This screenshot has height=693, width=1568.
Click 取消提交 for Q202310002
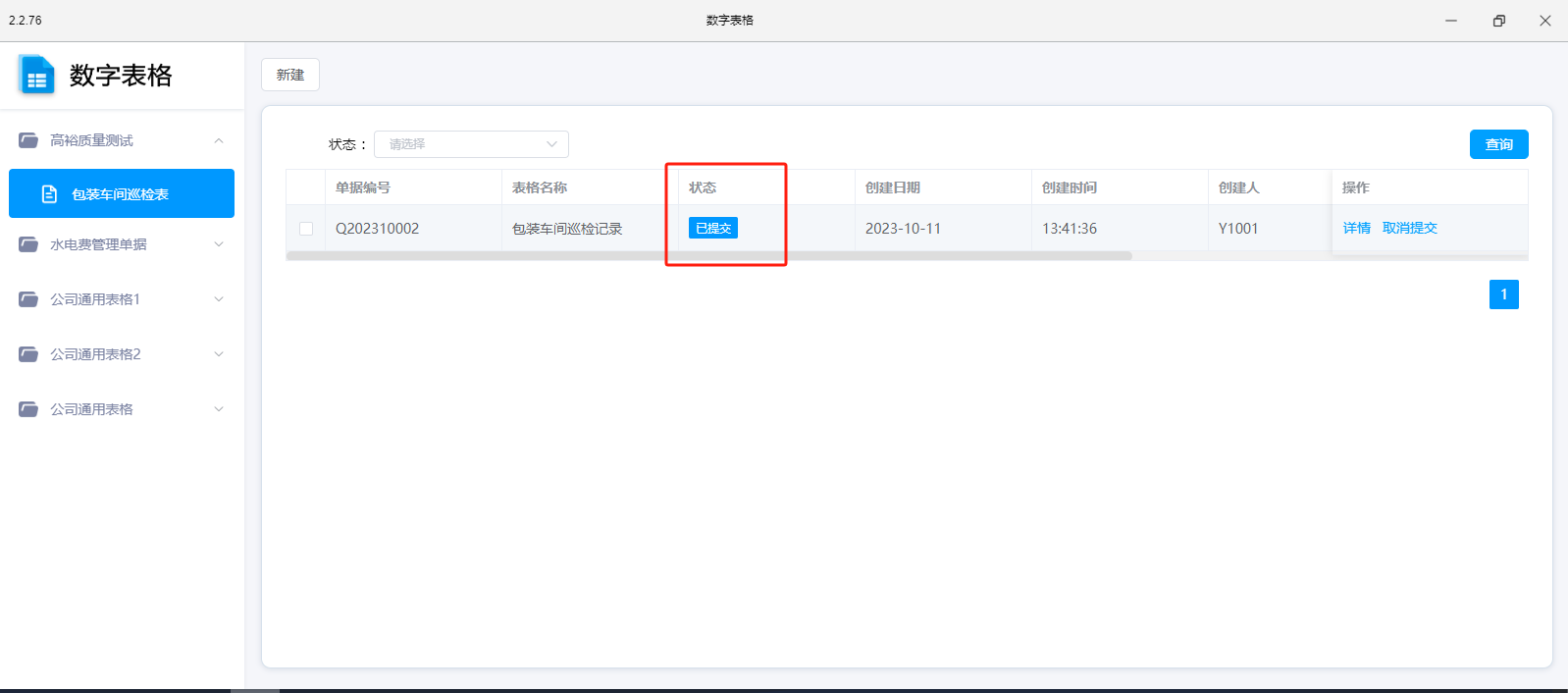click(1409, 228)
